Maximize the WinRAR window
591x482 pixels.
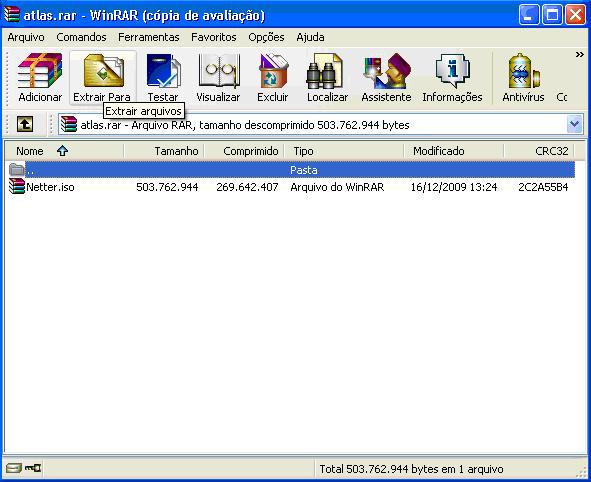click(552, 15)
